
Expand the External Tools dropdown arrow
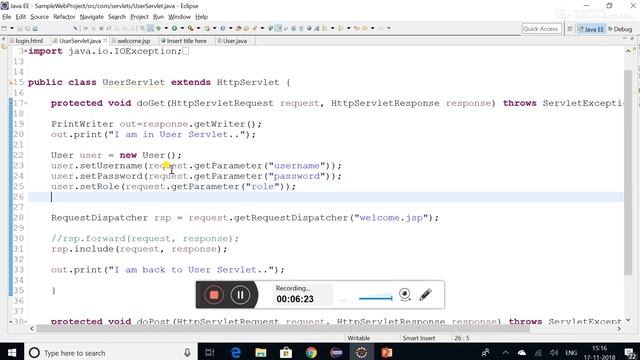coord(198,28)
